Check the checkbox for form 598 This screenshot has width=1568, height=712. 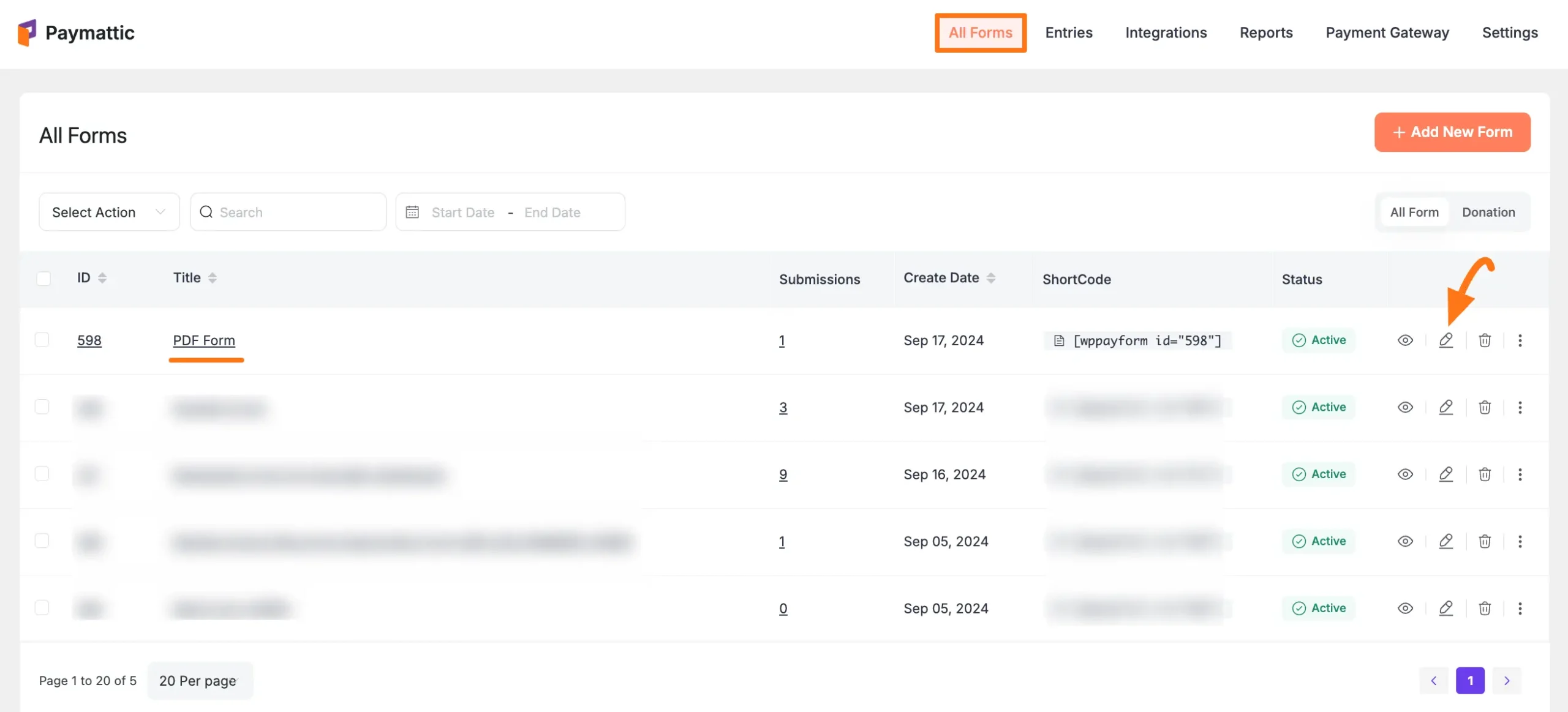pos(42,340)
